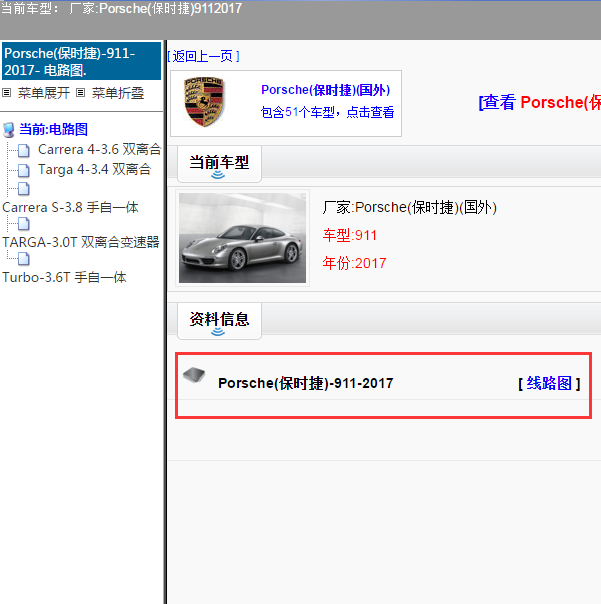Image resolution: width=601 pixels, height=604 pixels.
Task: Click the Porsche crest logo
Action: point(204,102)
